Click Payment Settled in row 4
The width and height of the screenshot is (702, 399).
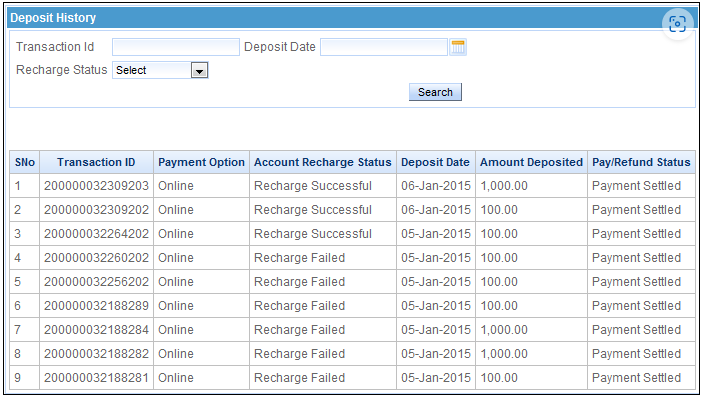pyautogui.click(x=637, y=258)
